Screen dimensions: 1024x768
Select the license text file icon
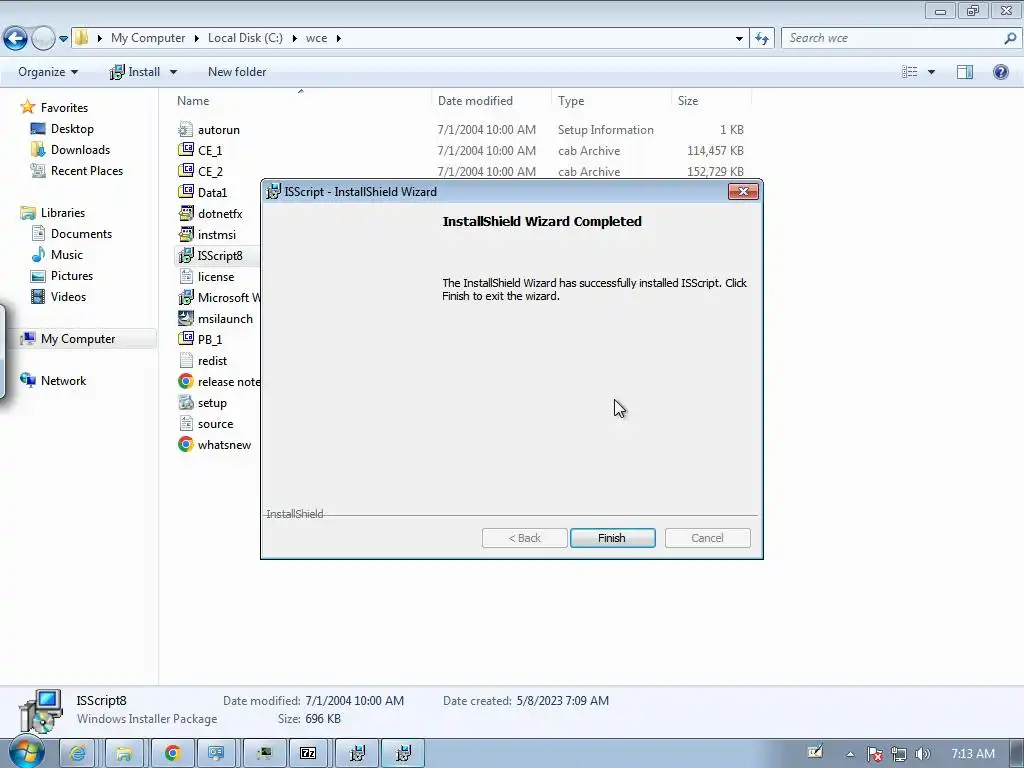186,276
